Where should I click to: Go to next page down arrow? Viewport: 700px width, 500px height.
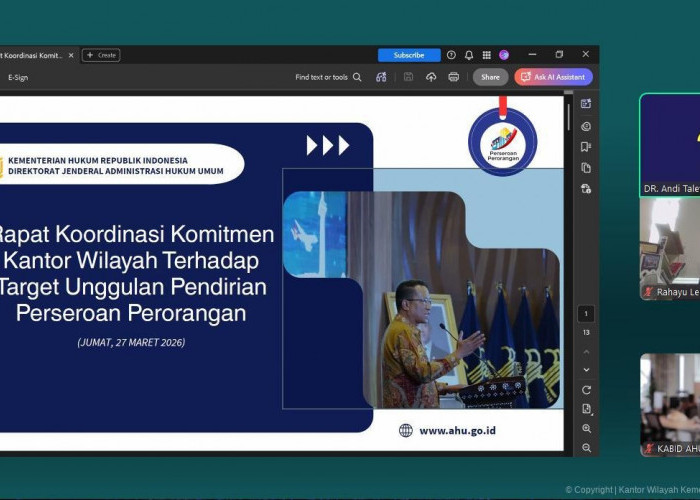tap(586, 370)
